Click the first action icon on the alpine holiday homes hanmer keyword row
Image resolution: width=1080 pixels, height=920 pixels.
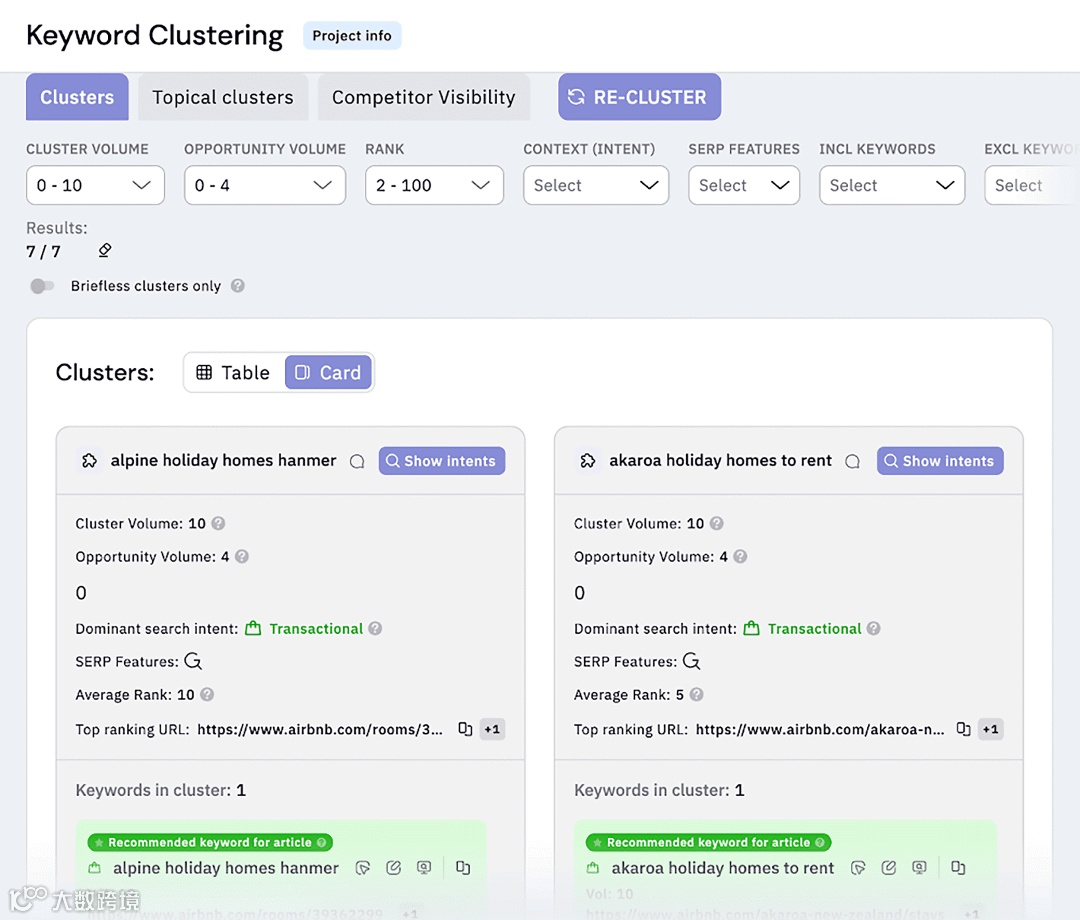pos(363,868)
